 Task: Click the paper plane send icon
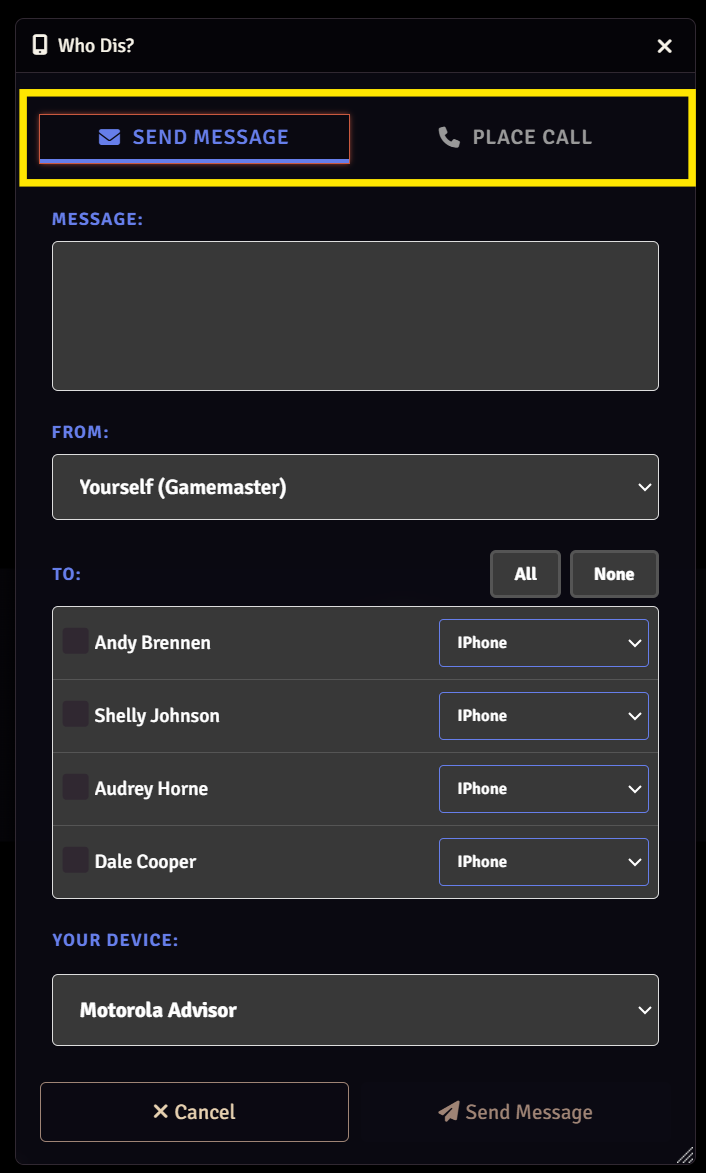pyautogui.click(x=448, y=1112)
